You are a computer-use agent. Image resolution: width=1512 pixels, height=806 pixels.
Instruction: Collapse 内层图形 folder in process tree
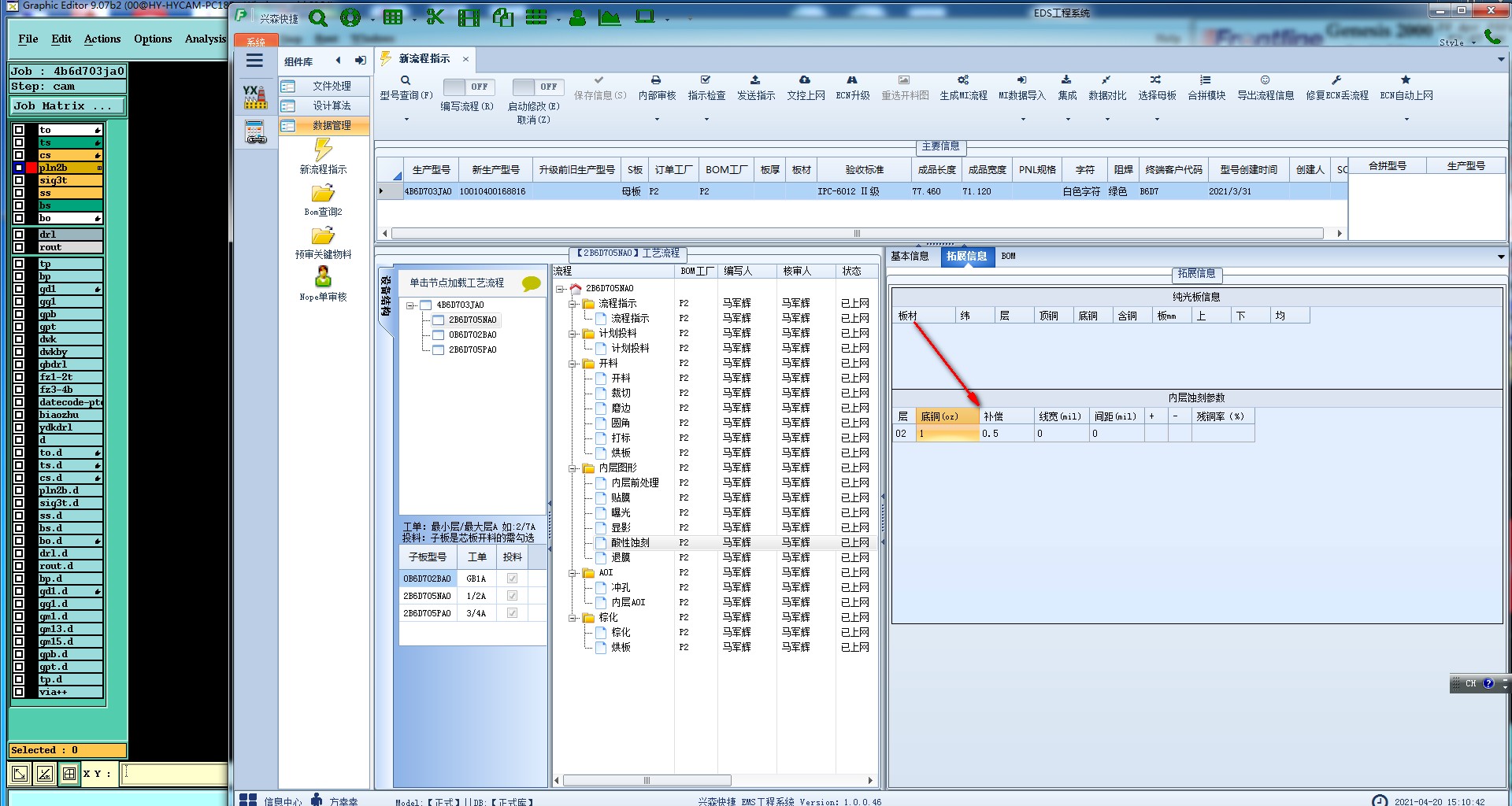coord(573,468)
